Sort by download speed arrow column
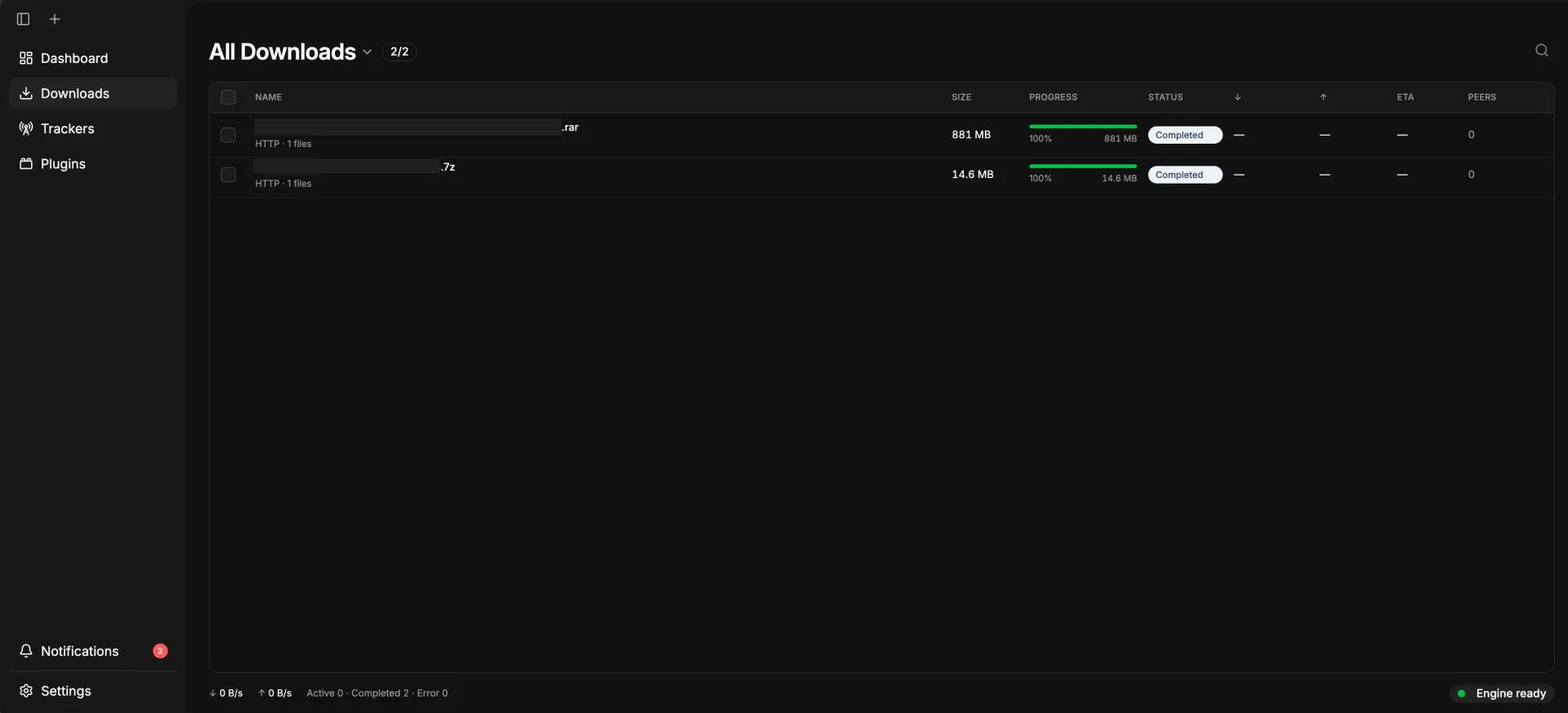This screenshot has height=713, width=1568. [1237, 97]
